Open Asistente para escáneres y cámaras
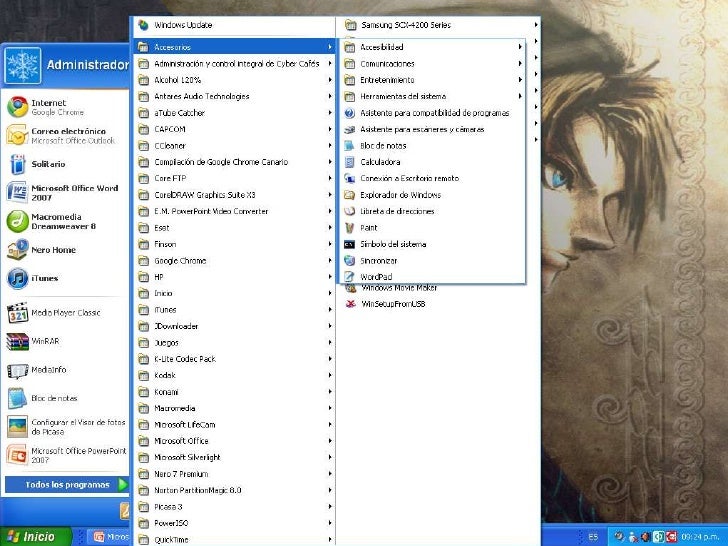The width and height of the screenshot is (728, 546). pyautogui.click(x=422, y=130)
